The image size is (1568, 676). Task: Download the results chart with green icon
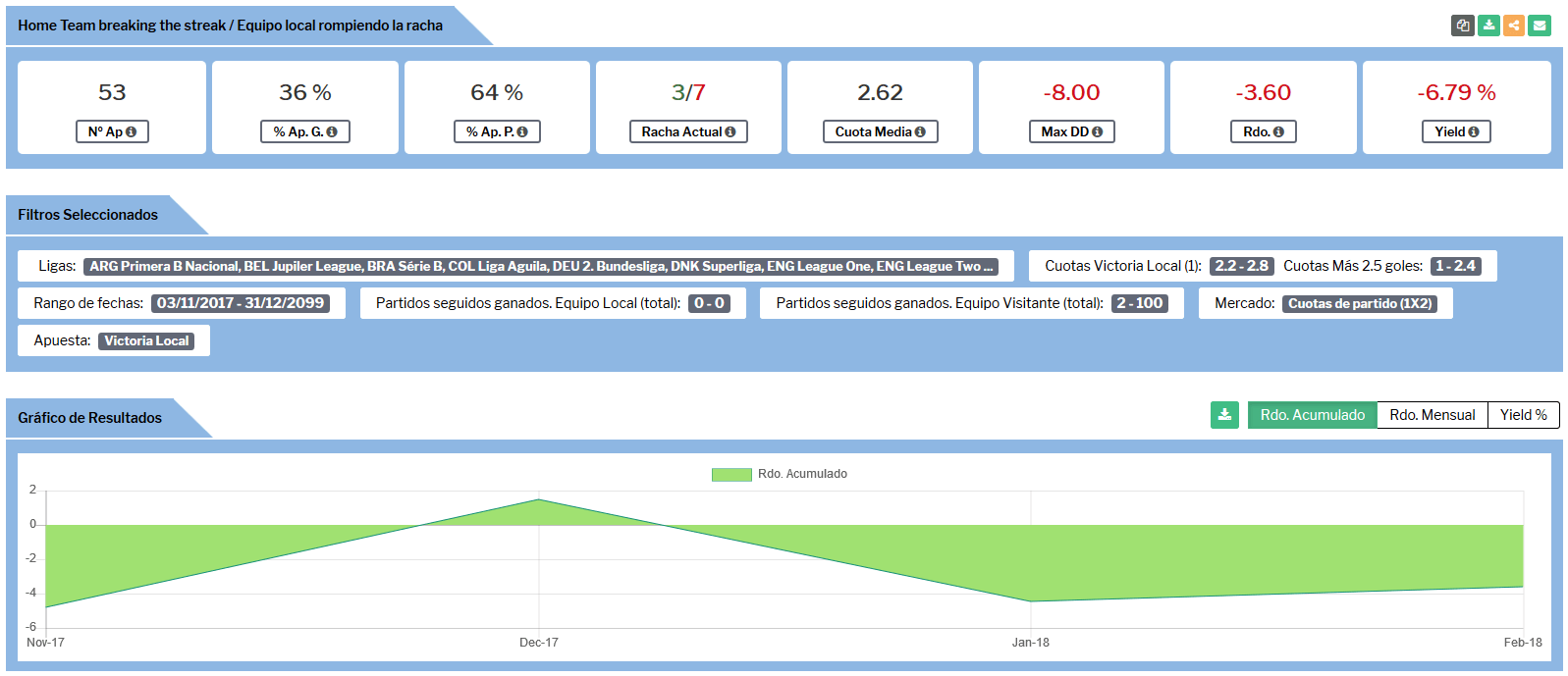[1224, 415]
